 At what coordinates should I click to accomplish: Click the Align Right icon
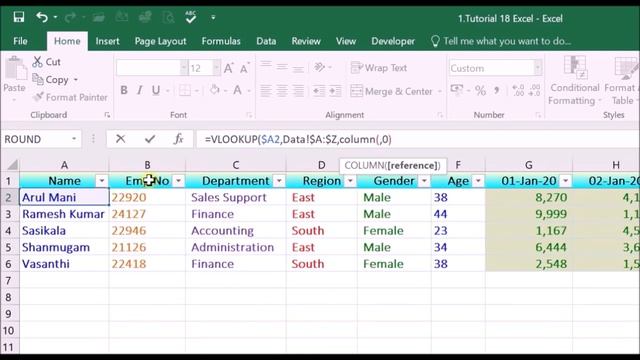click(298, 91)
